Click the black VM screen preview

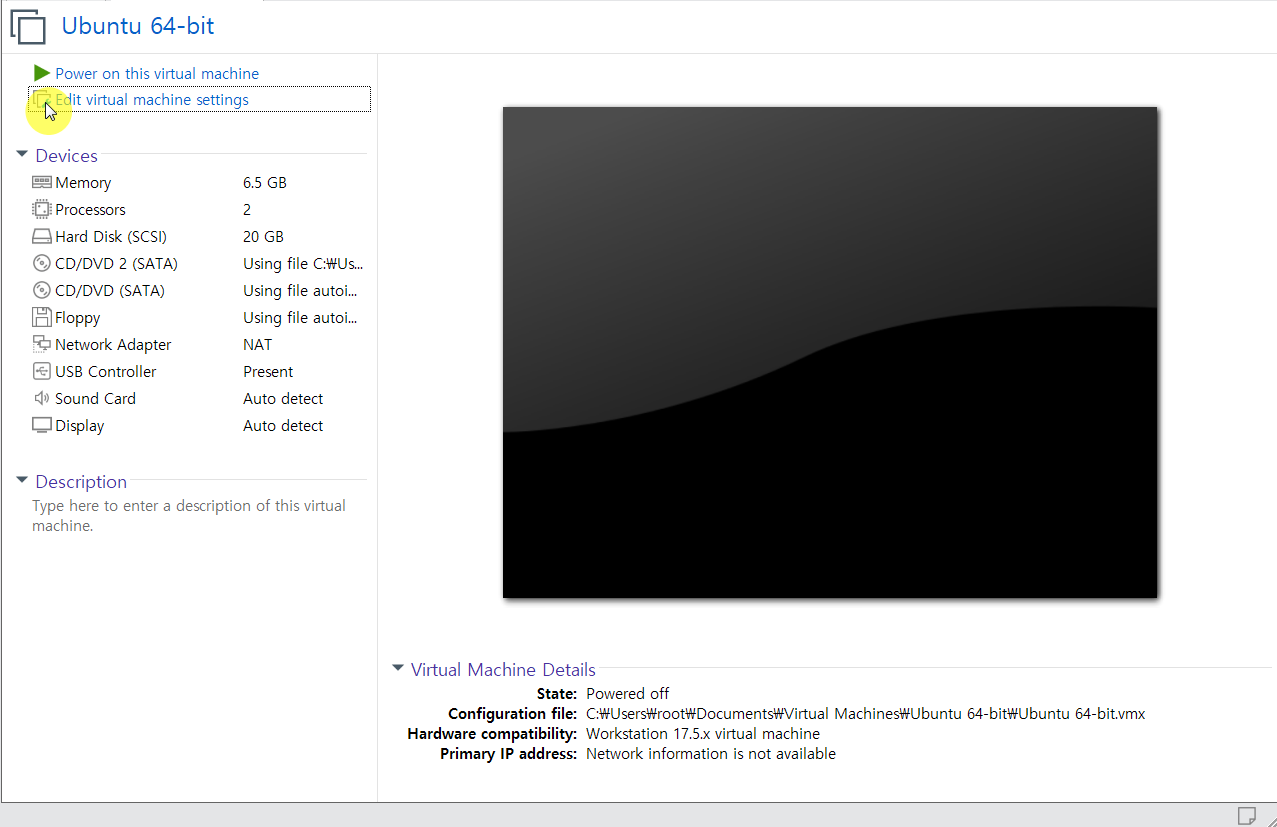tap(830, 352)
